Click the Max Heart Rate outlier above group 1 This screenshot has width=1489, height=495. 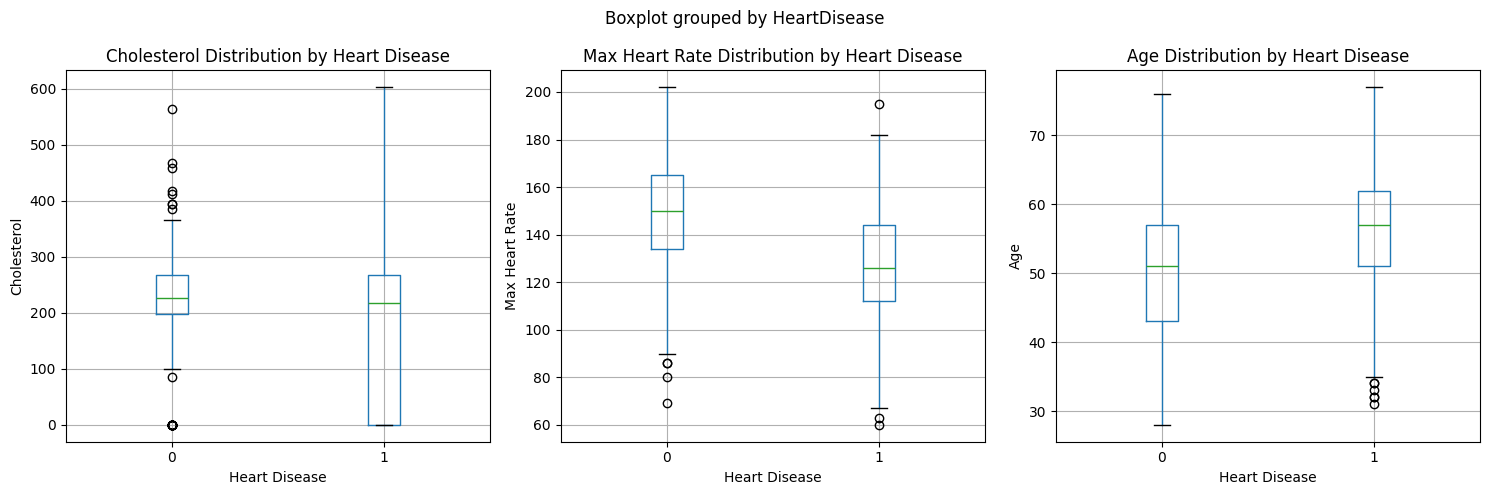click(x=879, y=104)
